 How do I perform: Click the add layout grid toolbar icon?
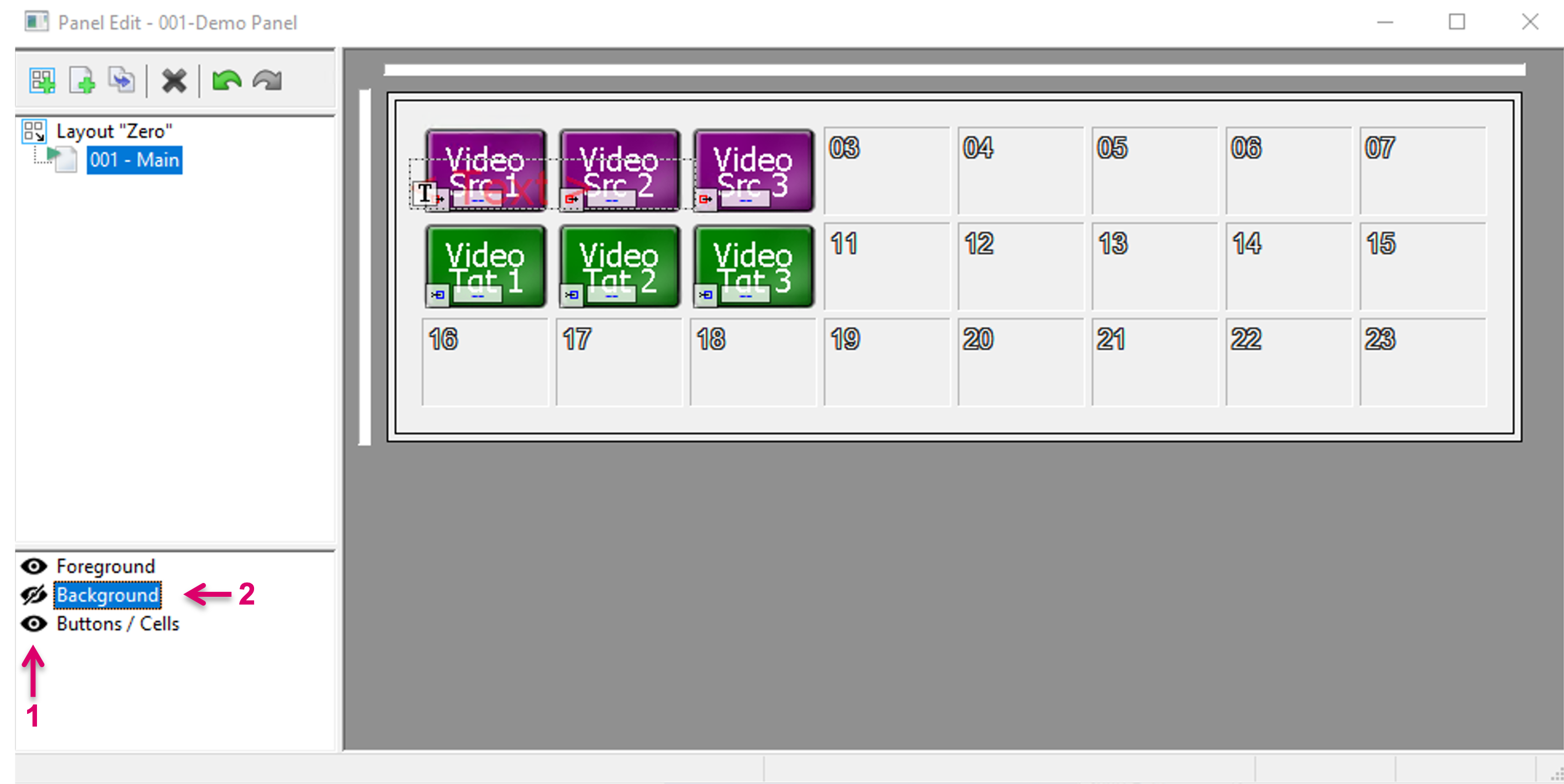(x=42, y=81)
